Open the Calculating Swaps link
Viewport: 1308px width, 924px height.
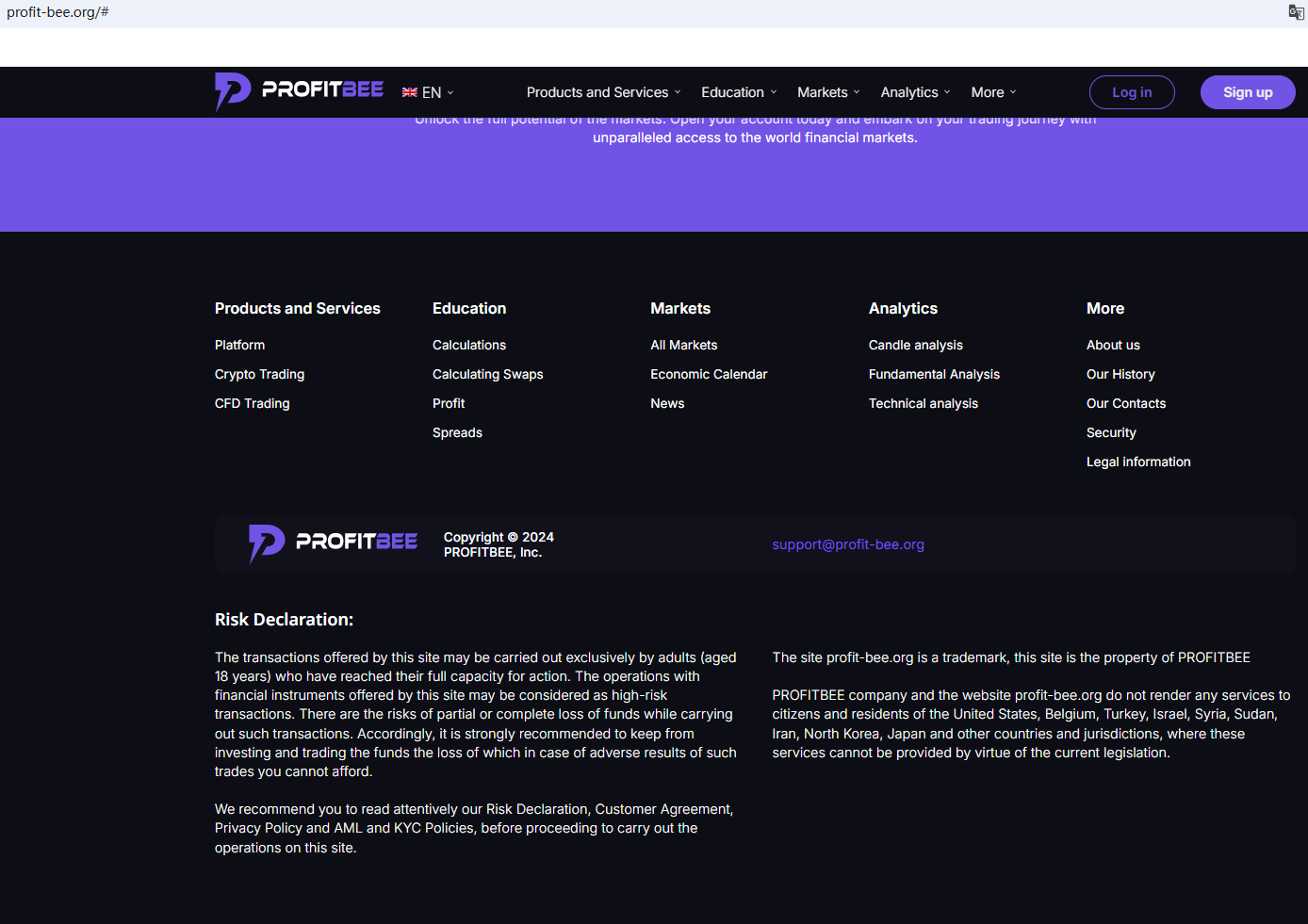(487, 374)
